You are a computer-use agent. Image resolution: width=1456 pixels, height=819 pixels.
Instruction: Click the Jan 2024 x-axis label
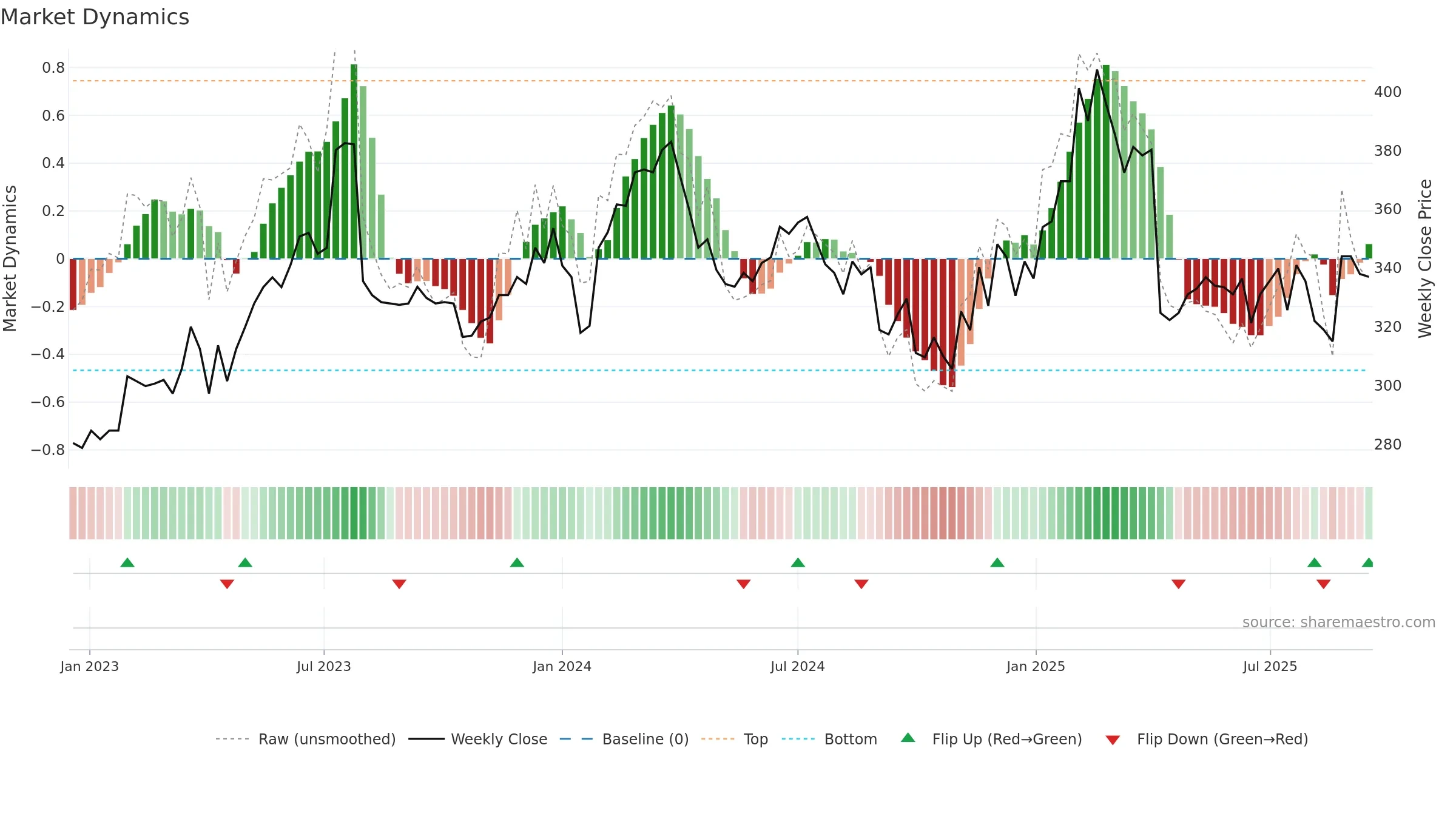click(562, 666)
